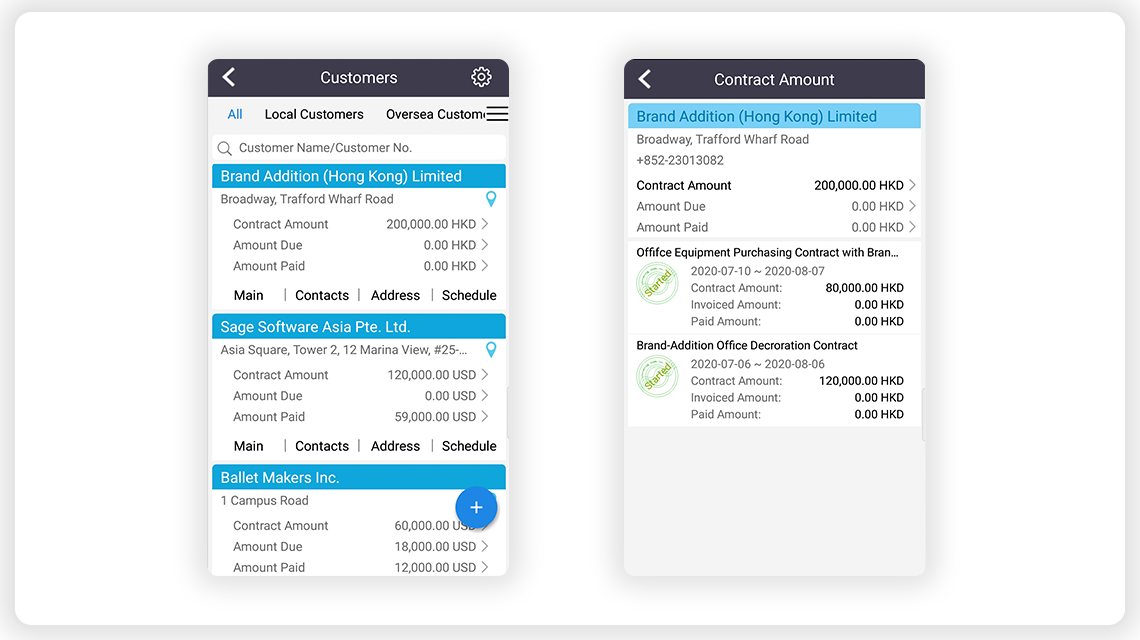Expand Sage Software Contract Amount 120,000.00 USD chevron

[x=485, y=375]
